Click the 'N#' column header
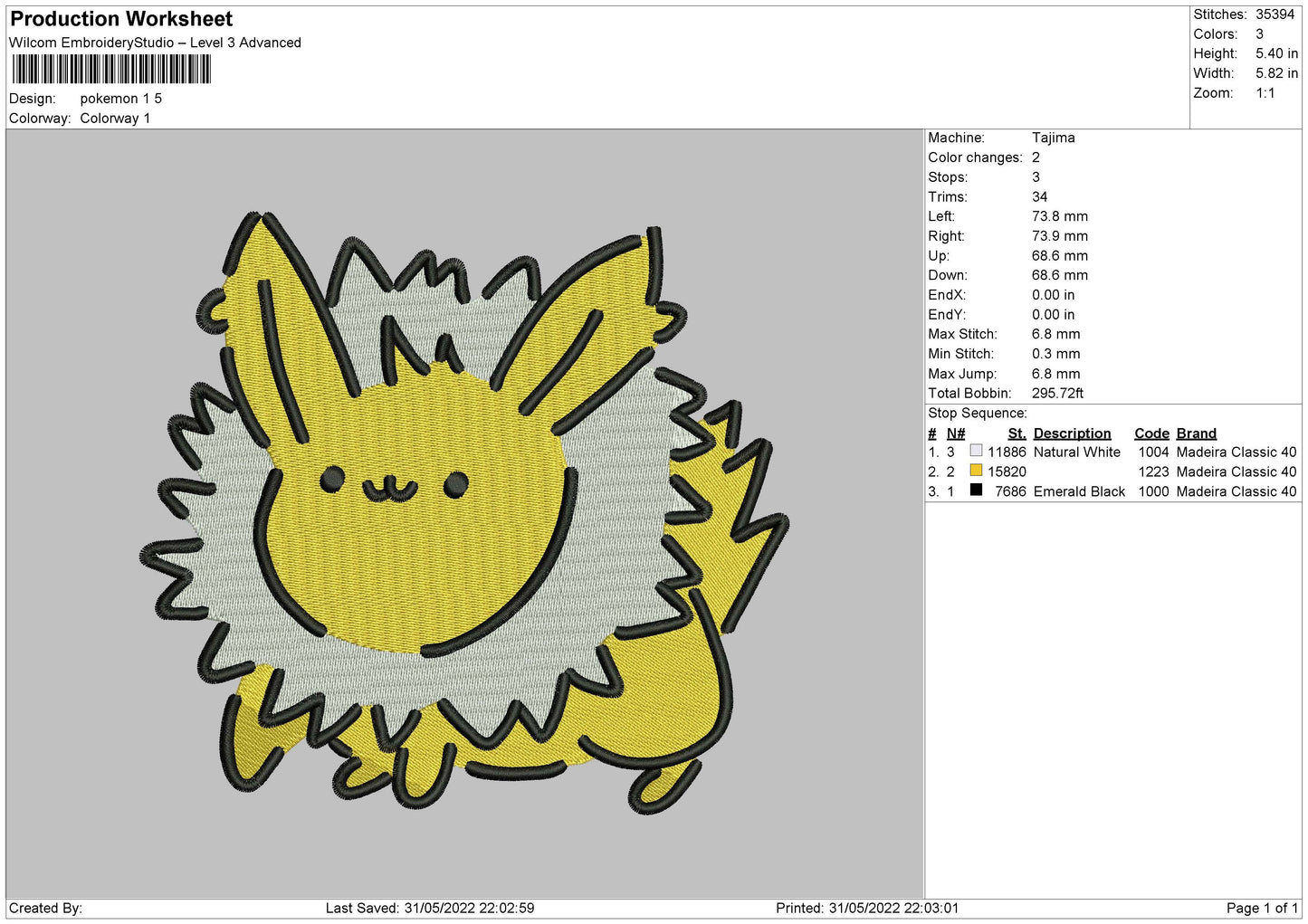The image size is (1308, 924). pyautogui.click(x=956, y=433)
